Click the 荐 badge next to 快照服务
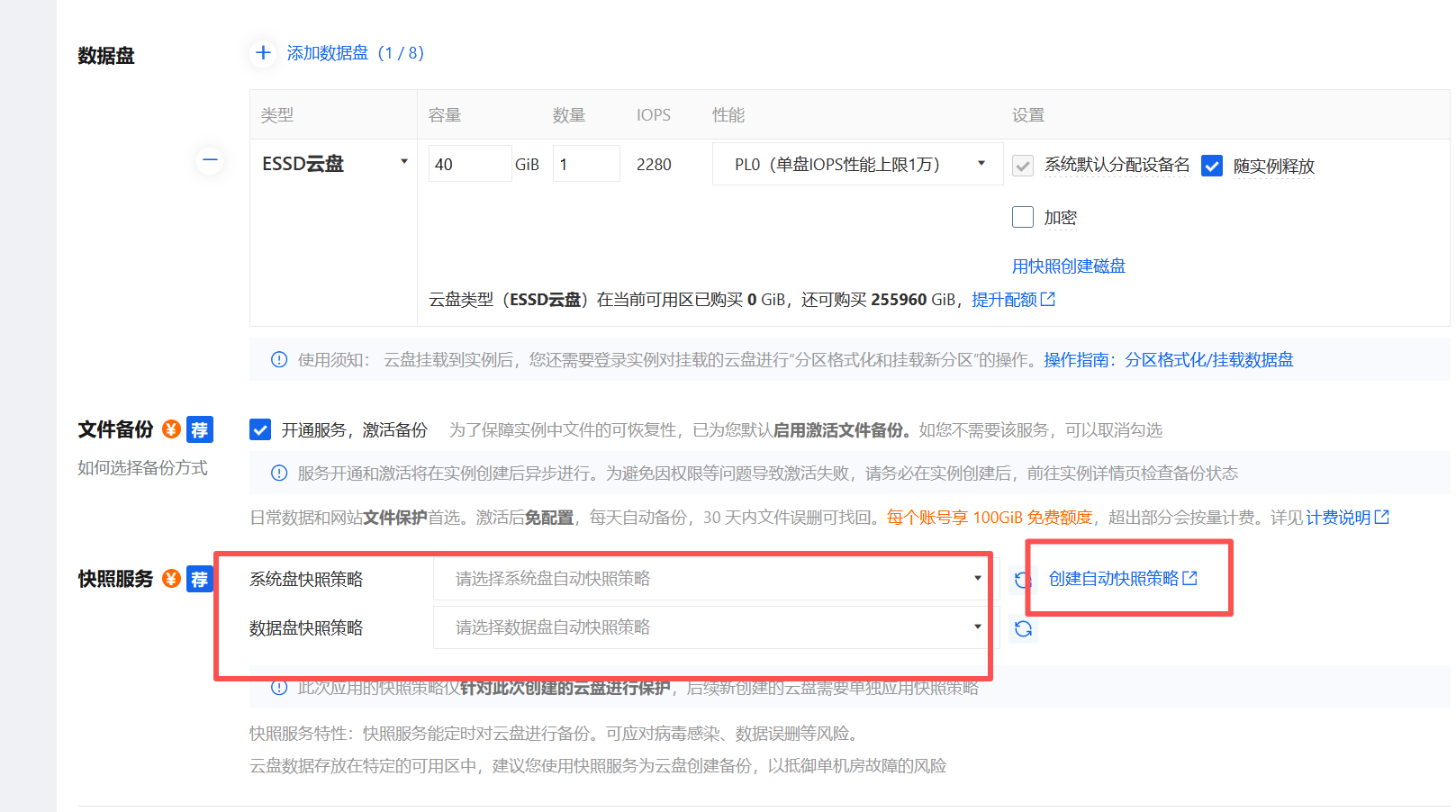 (x=200, y=580)
